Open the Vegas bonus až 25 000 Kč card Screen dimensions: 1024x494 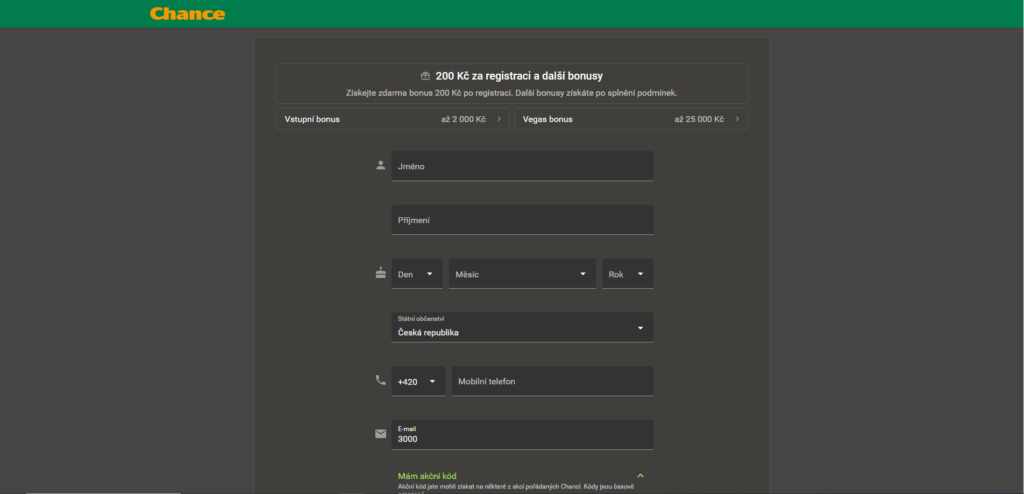pos(631,119)
